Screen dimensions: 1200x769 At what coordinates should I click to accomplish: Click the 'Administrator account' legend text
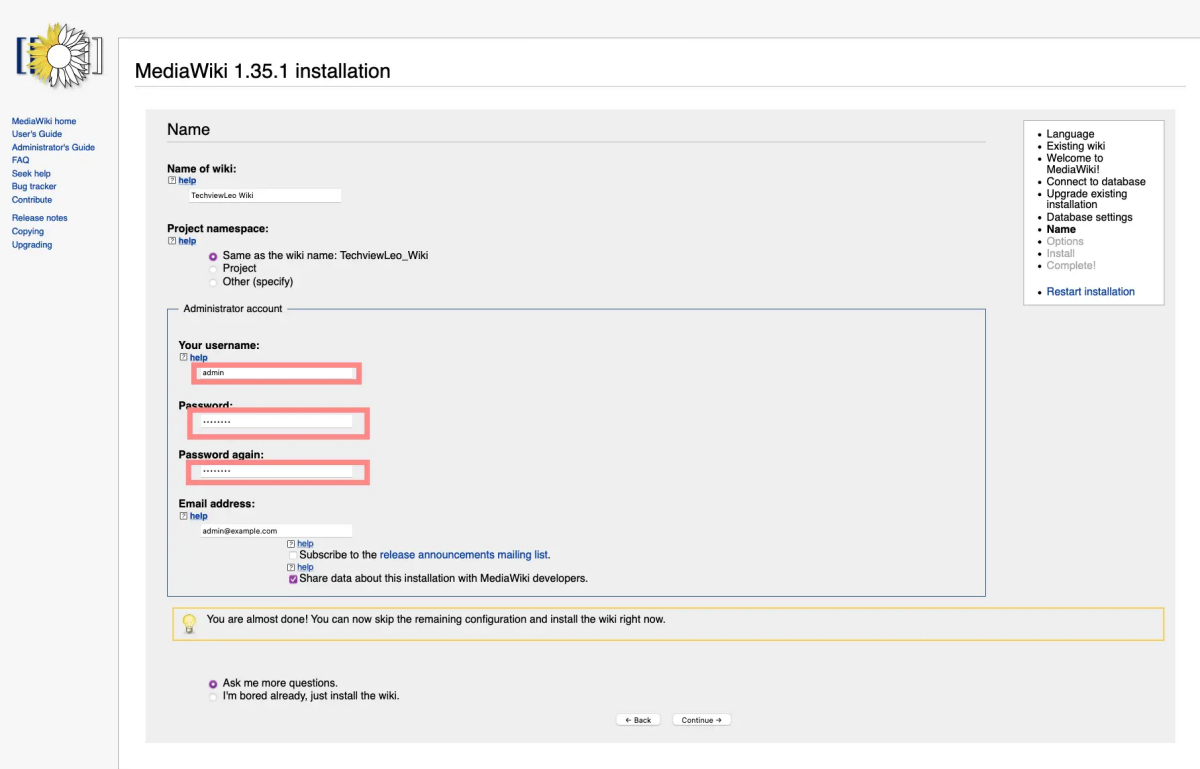(x=233, y=309)
